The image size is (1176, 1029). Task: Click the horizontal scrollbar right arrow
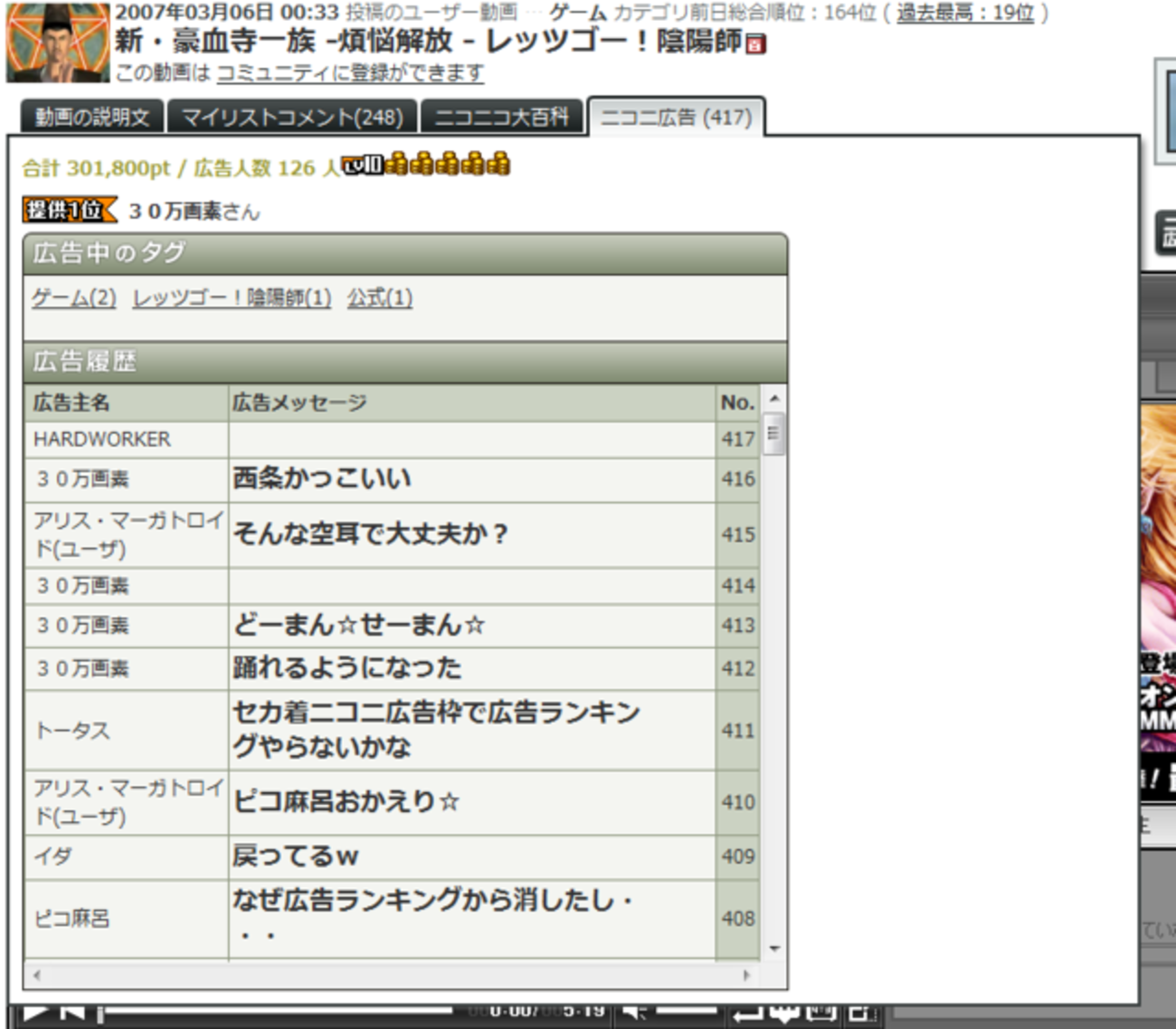coord(745,975)
